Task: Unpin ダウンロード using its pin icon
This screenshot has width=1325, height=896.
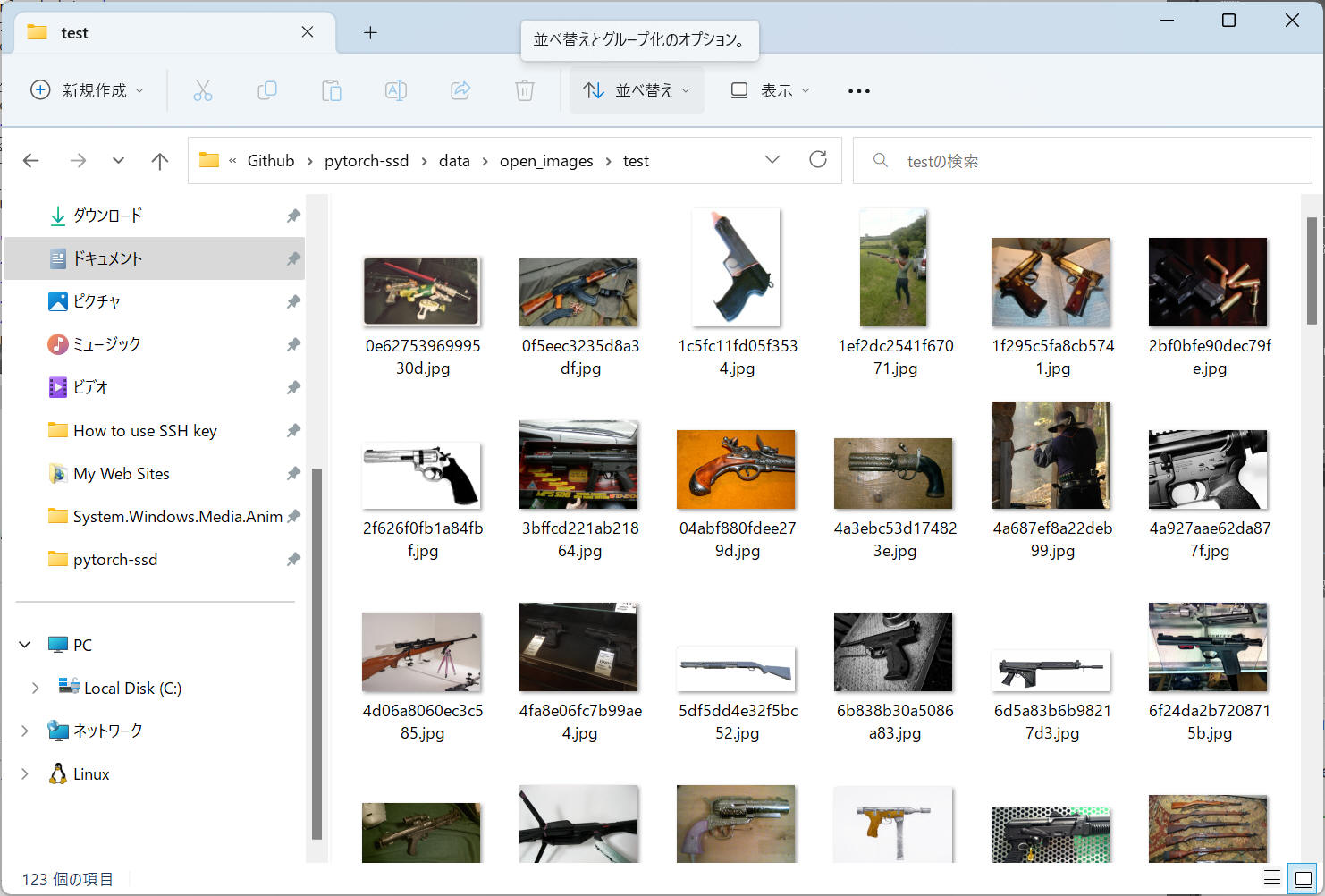Action: click(293, 216)
